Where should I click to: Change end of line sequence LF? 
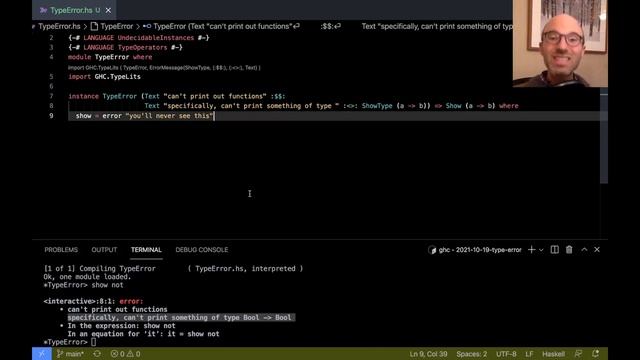point(529,354)
